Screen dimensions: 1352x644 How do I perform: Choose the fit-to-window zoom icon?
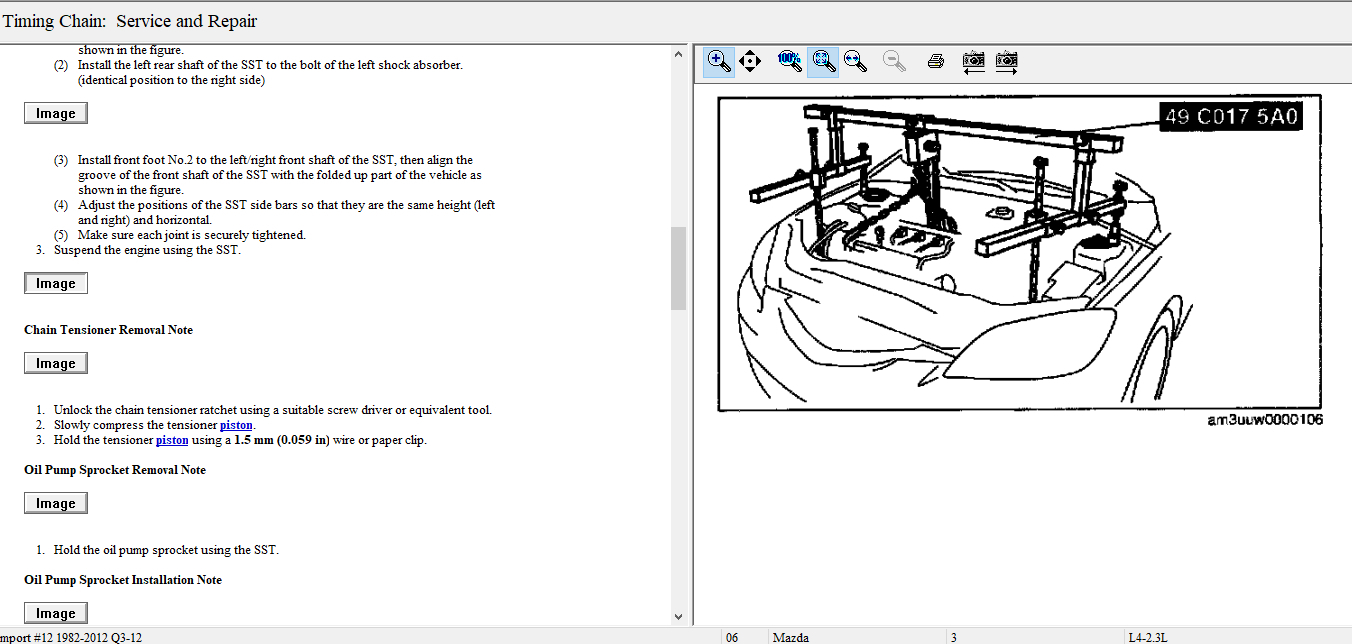pos(823,61)
